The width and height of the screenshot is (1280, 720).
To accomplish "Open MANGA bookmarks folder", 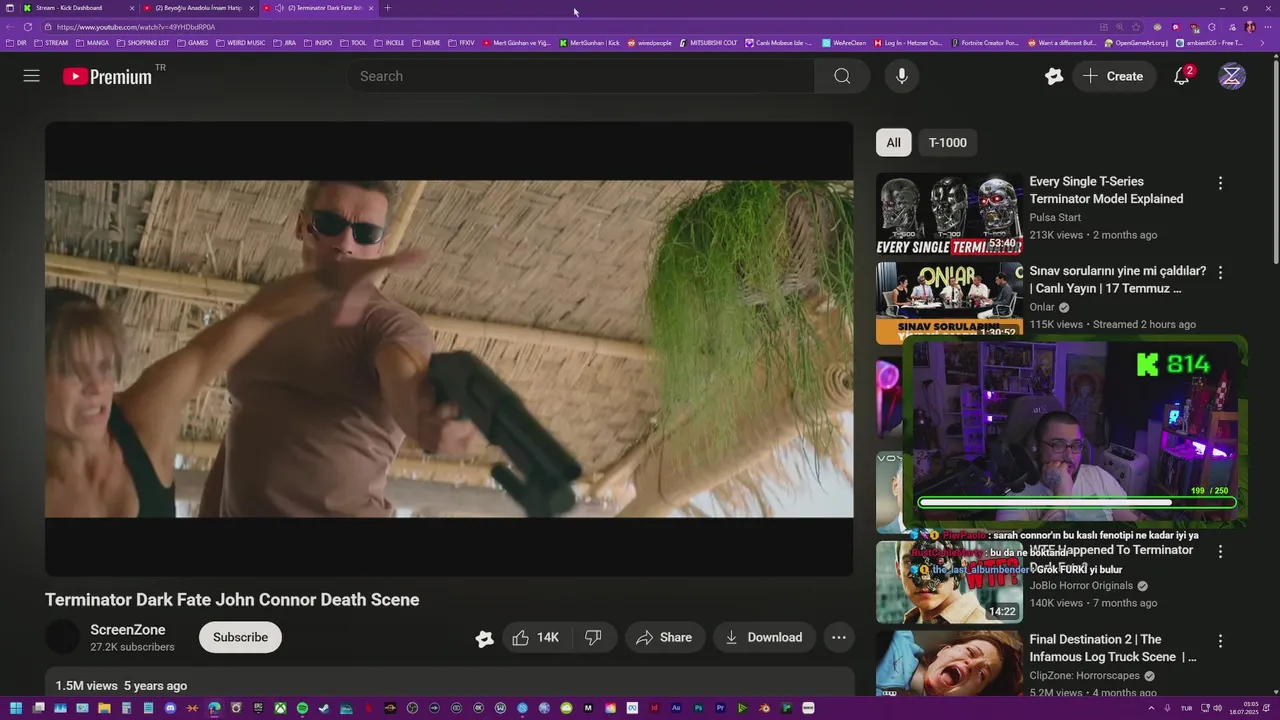I will pos(92,43).
